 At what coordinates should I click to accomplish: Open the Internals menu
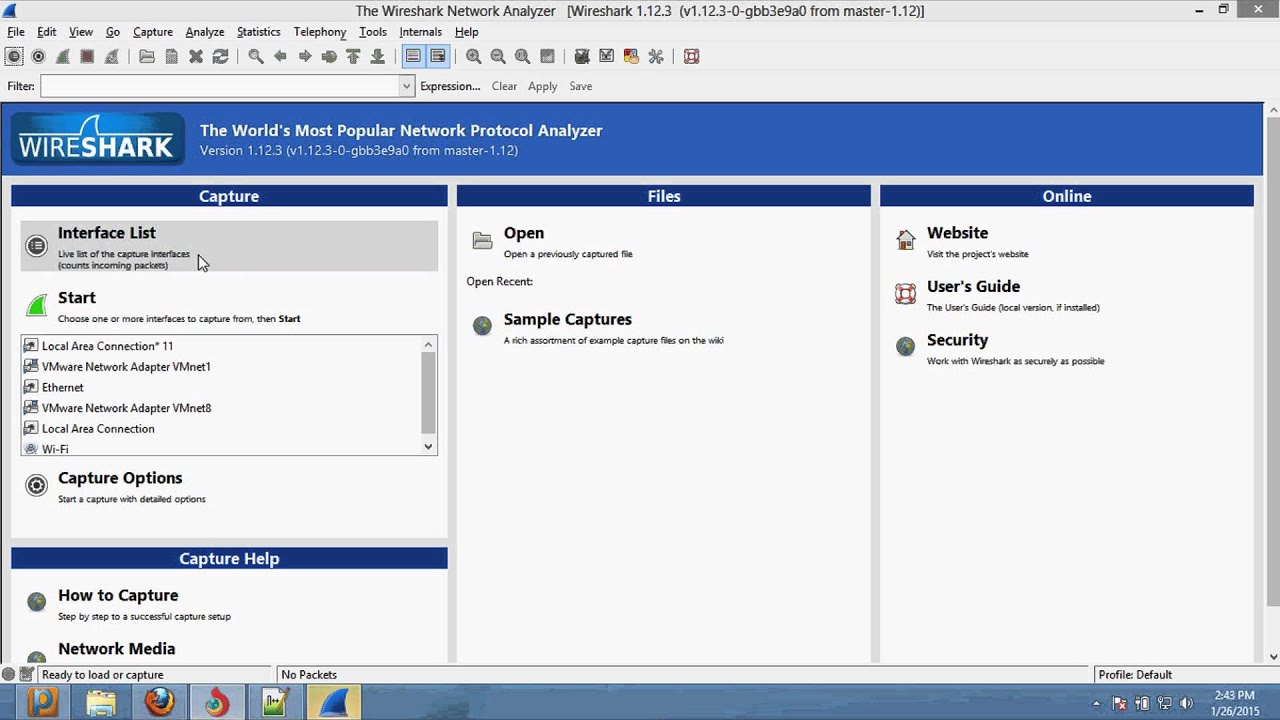tap(421, 32)
